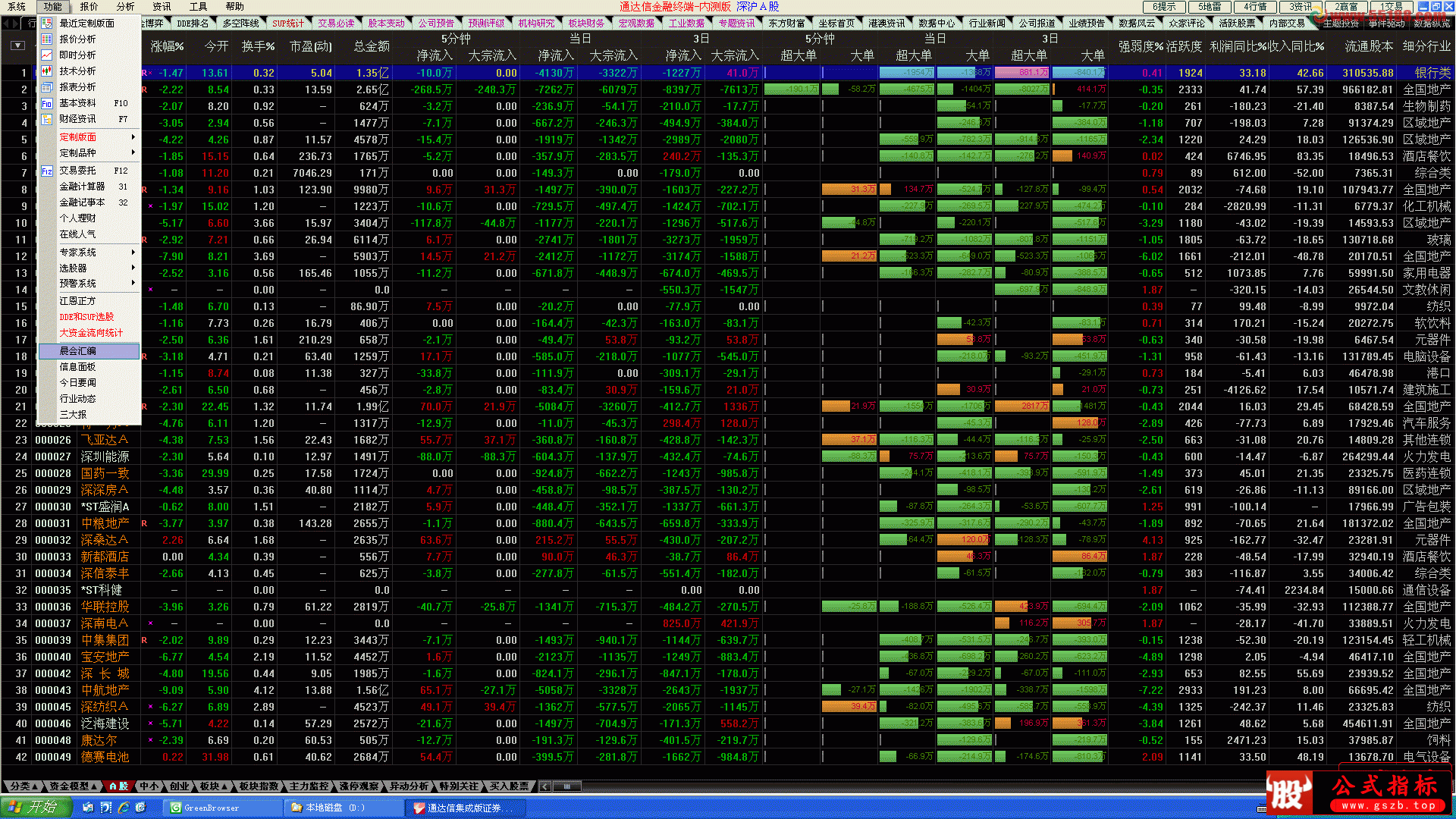1456x819 pixels.
Task: Open GreenBrowser taskbar button
Action: tap(224, 808)
